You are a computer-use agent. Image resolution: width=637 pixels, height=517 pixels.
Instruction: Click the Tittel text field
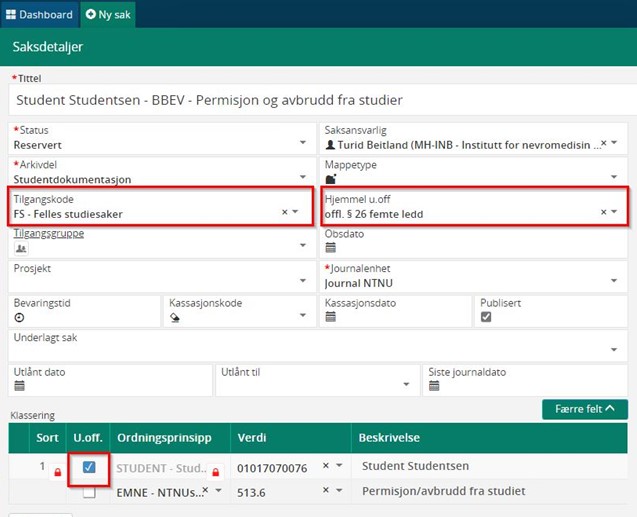321,100
